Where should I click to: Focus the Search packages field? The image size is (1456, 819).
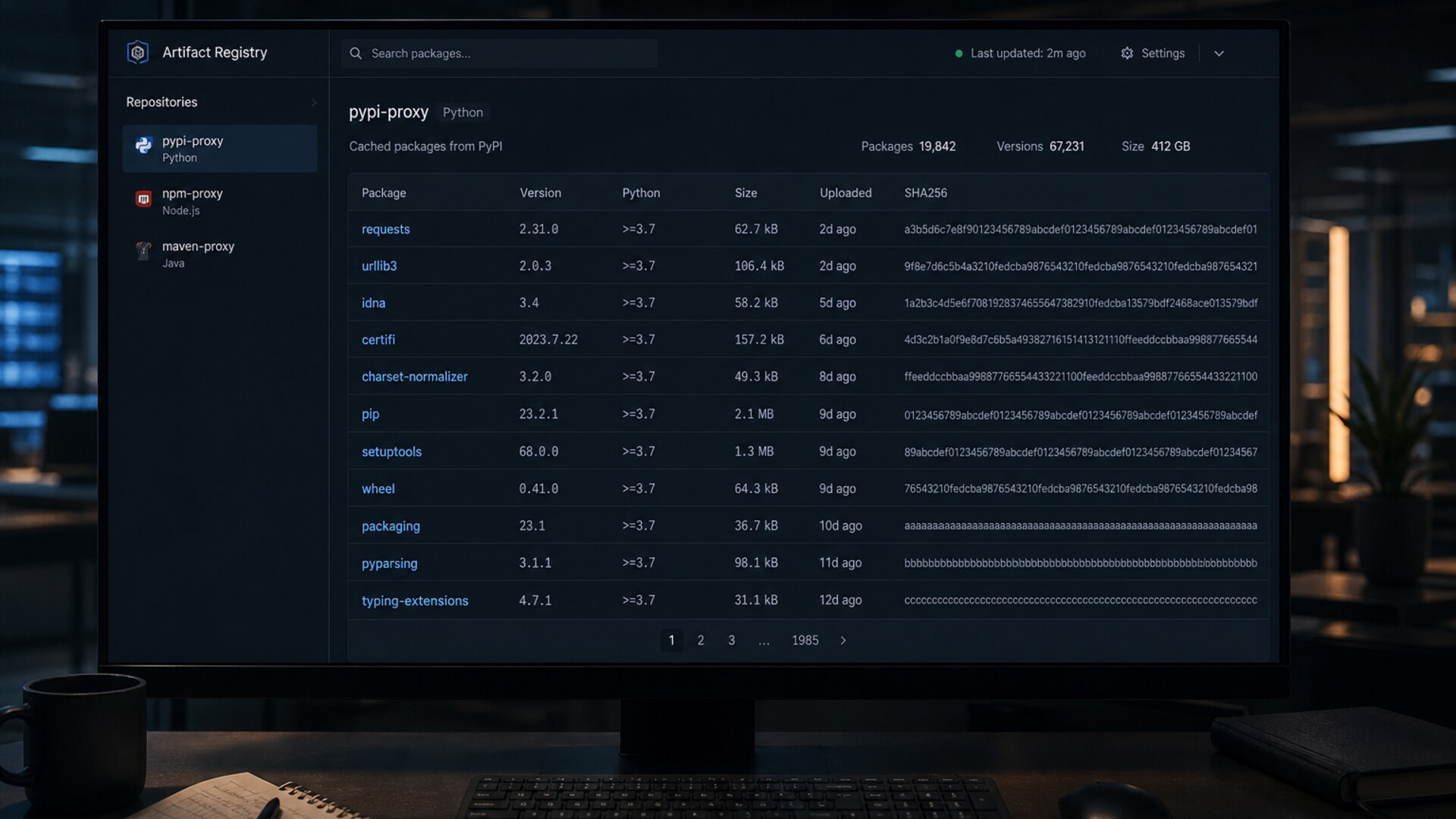click(499, 53)
